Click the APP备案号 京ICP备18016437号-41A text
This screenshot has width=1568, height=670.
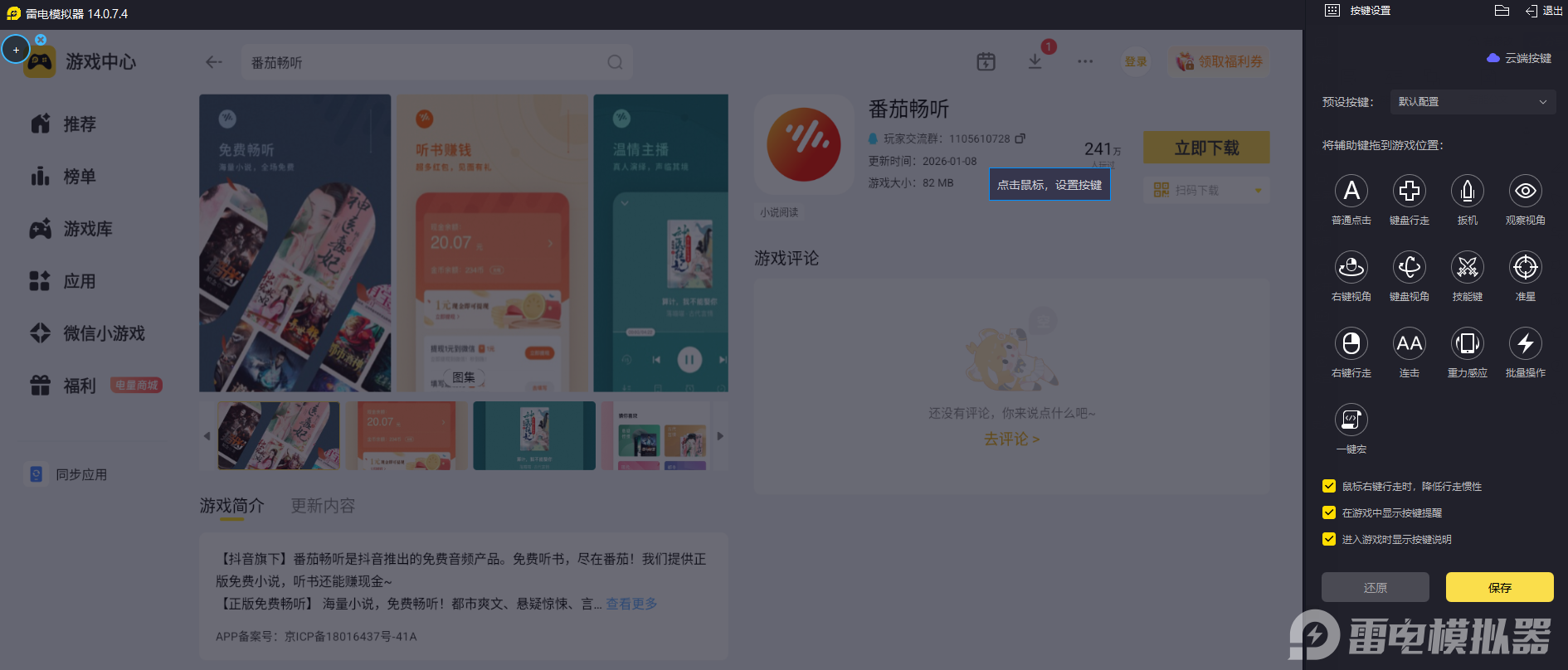click(316, 636)
